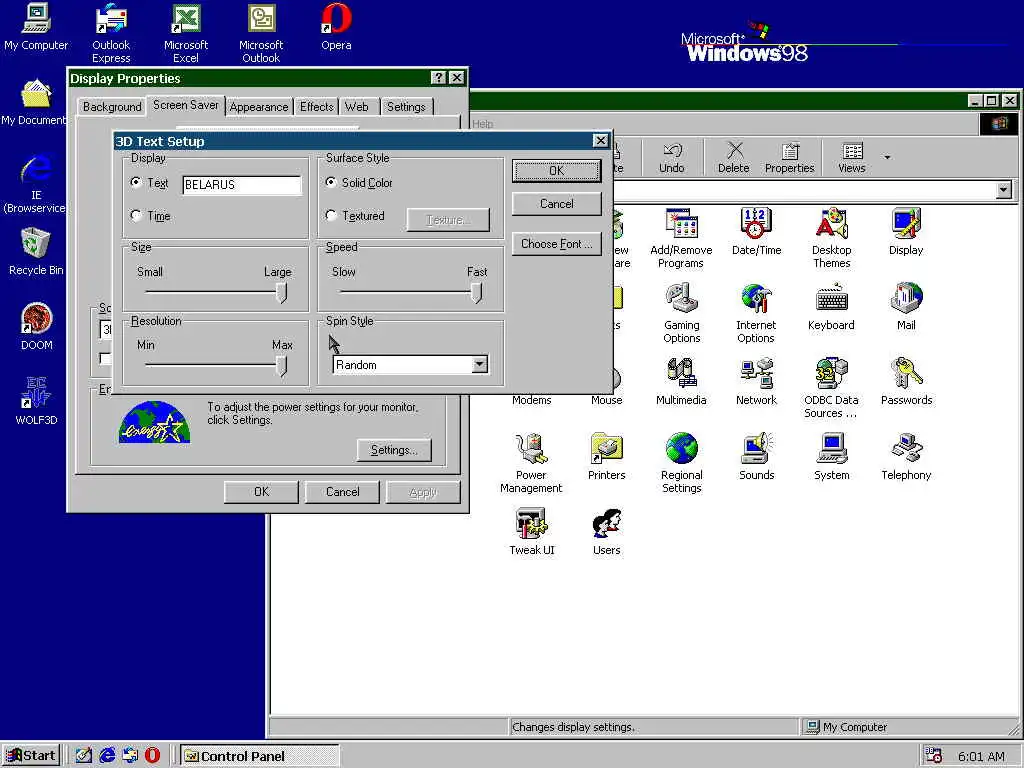Viewport: 1024px width, 768px height.
Task: Open the Passwords applet
Action: pos(906,382)
